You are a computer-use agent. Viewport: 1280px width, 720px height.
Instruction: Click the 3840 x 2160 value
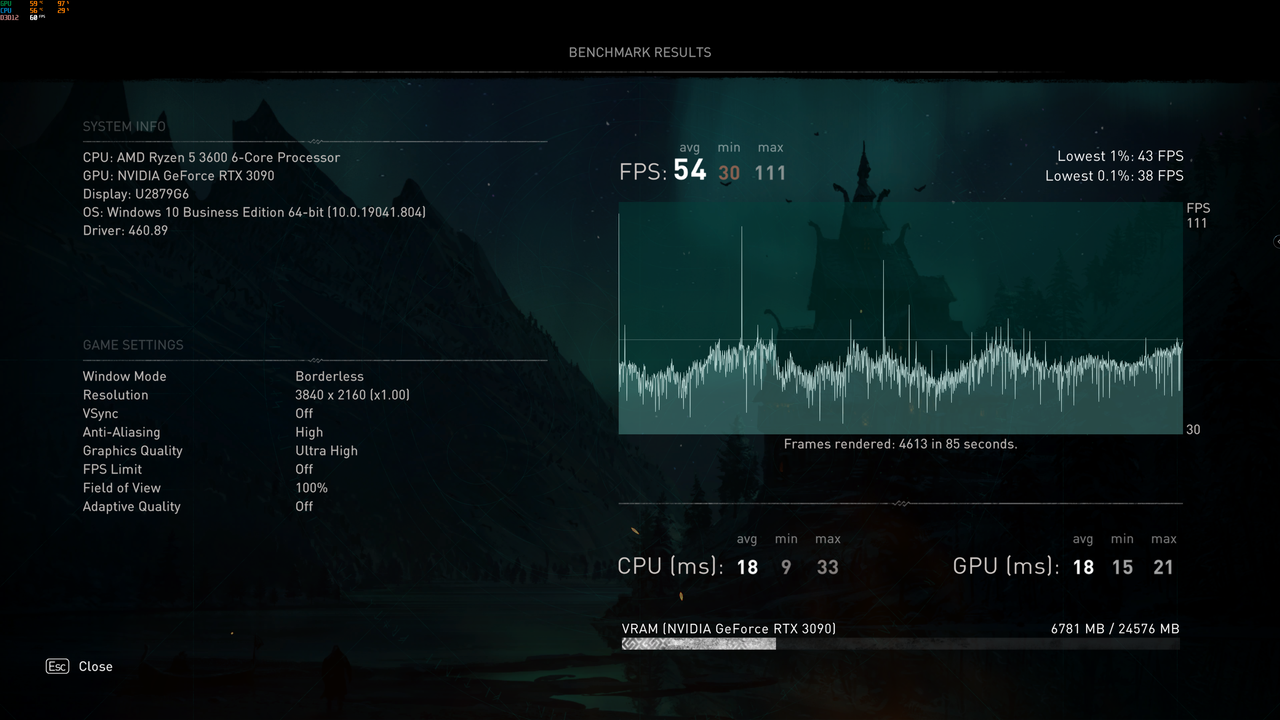(x=352, y=395)
